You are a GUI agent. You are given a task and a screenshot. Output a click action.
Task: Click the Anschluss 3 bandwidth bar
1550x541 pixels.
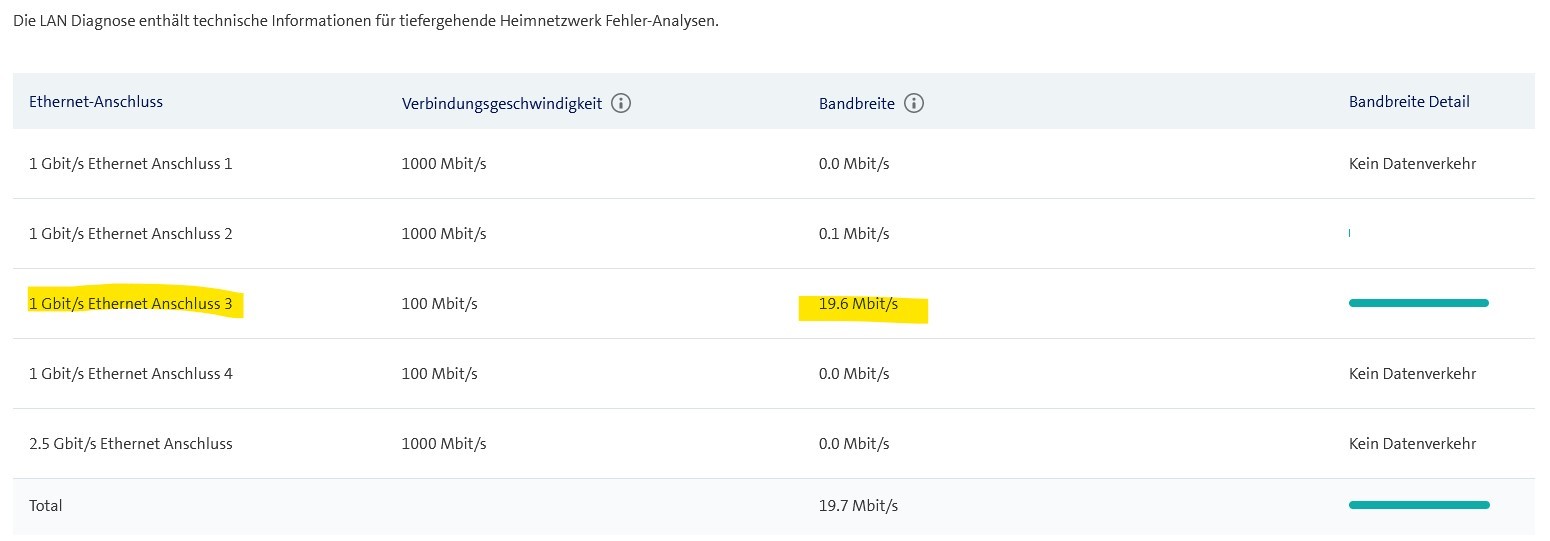click(1418, 302)
